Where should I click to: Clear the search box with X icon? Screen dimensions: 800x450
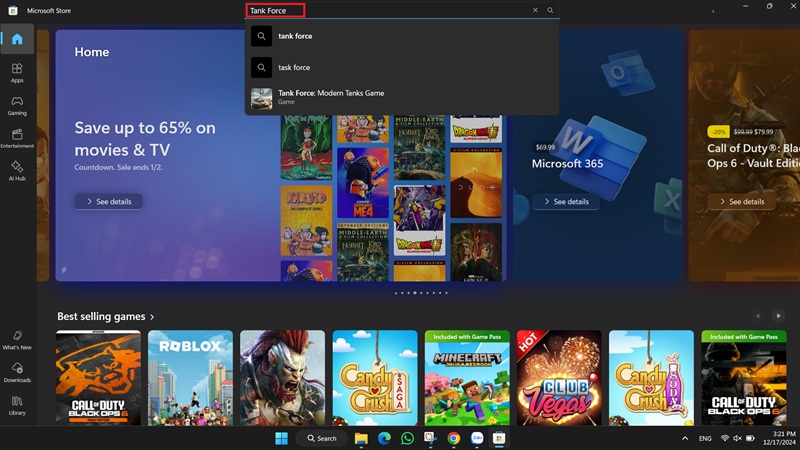coord(535,10)
